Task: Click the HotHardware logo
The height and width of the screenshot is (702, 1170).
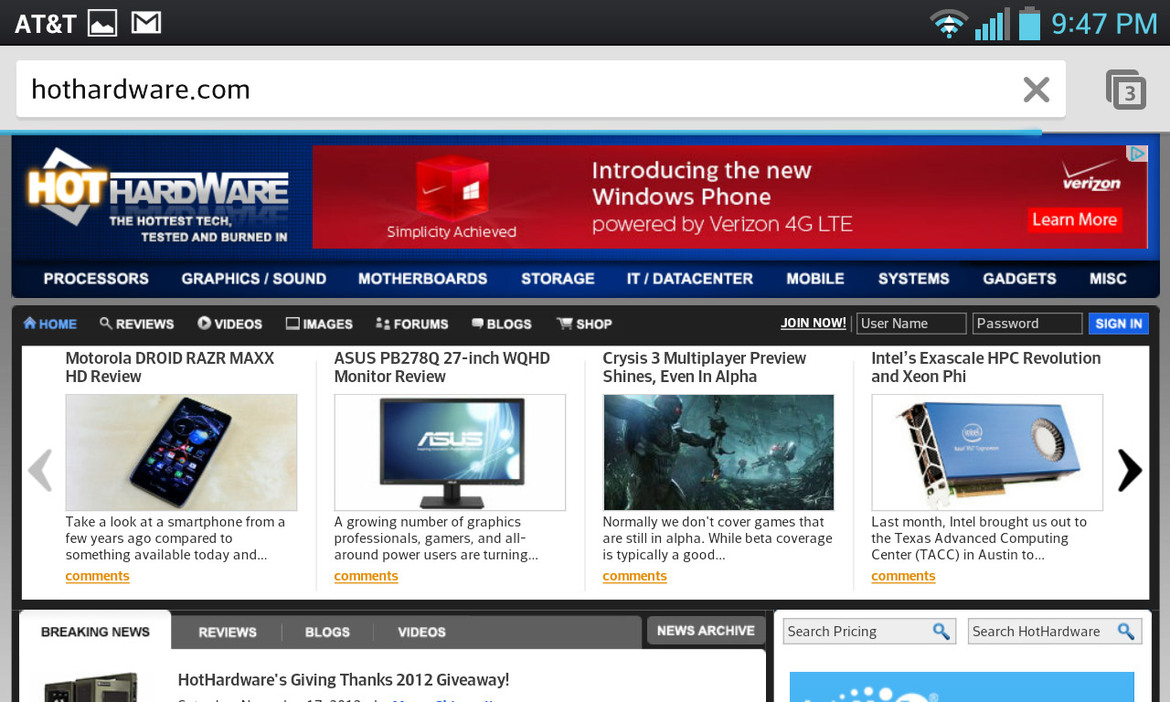Action: tap(157, 195)
